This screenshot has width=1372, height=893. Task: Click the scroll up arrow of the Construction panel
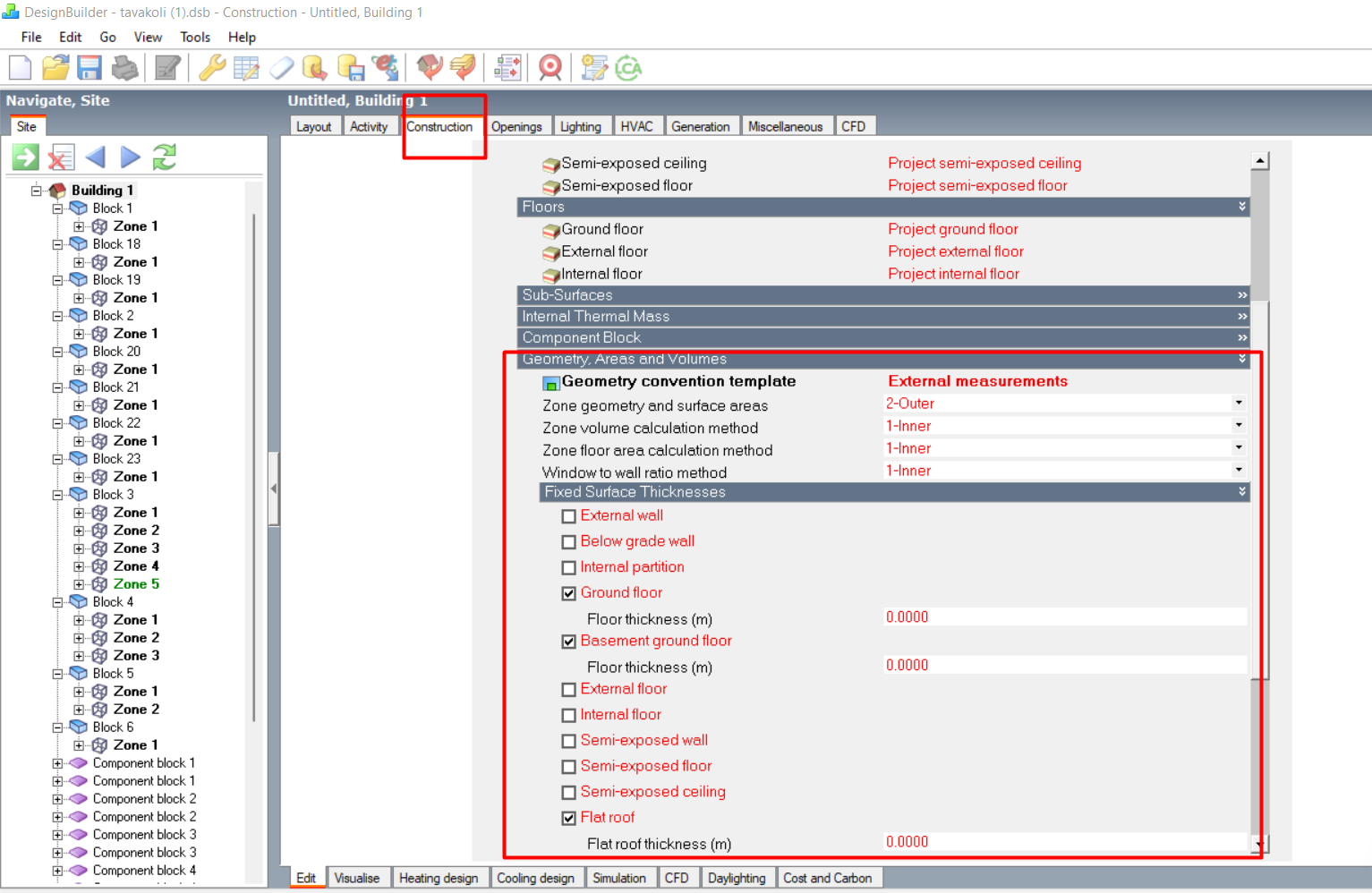tap(1260, 161)
